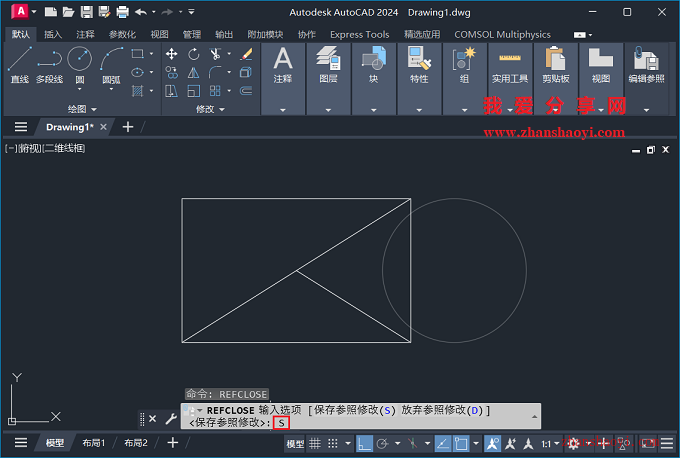Open the annotation scale 1:1 dropdown

click(x=550, y=444)
